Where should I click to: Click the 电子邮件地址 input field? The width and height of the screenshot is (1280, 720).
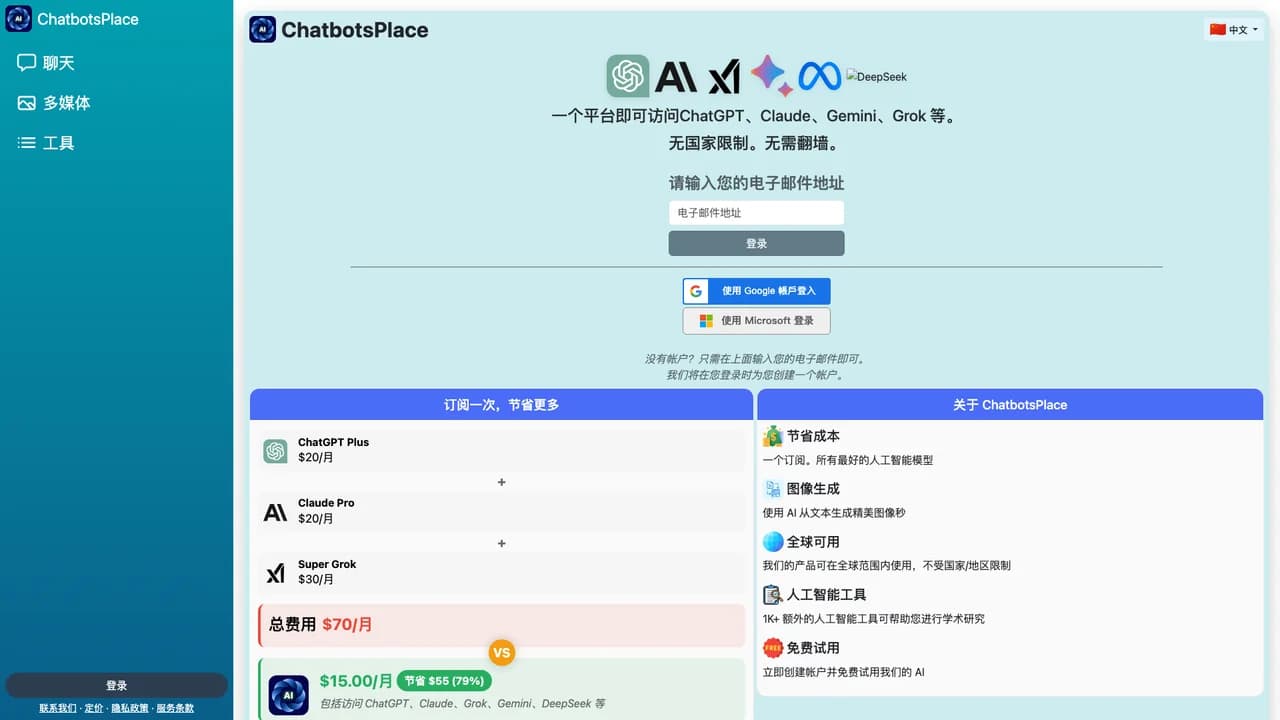pyautogui.click(x=756, y=213)
